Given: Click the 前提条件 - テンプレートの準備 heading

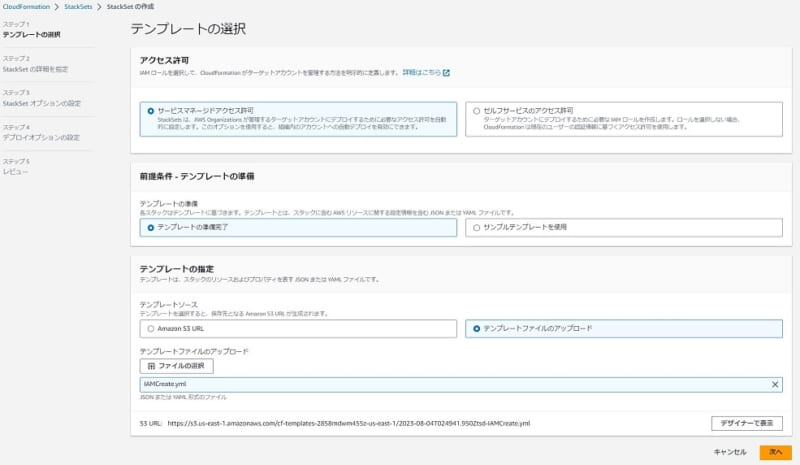Looking at the screenshot, I should [197, 176].
